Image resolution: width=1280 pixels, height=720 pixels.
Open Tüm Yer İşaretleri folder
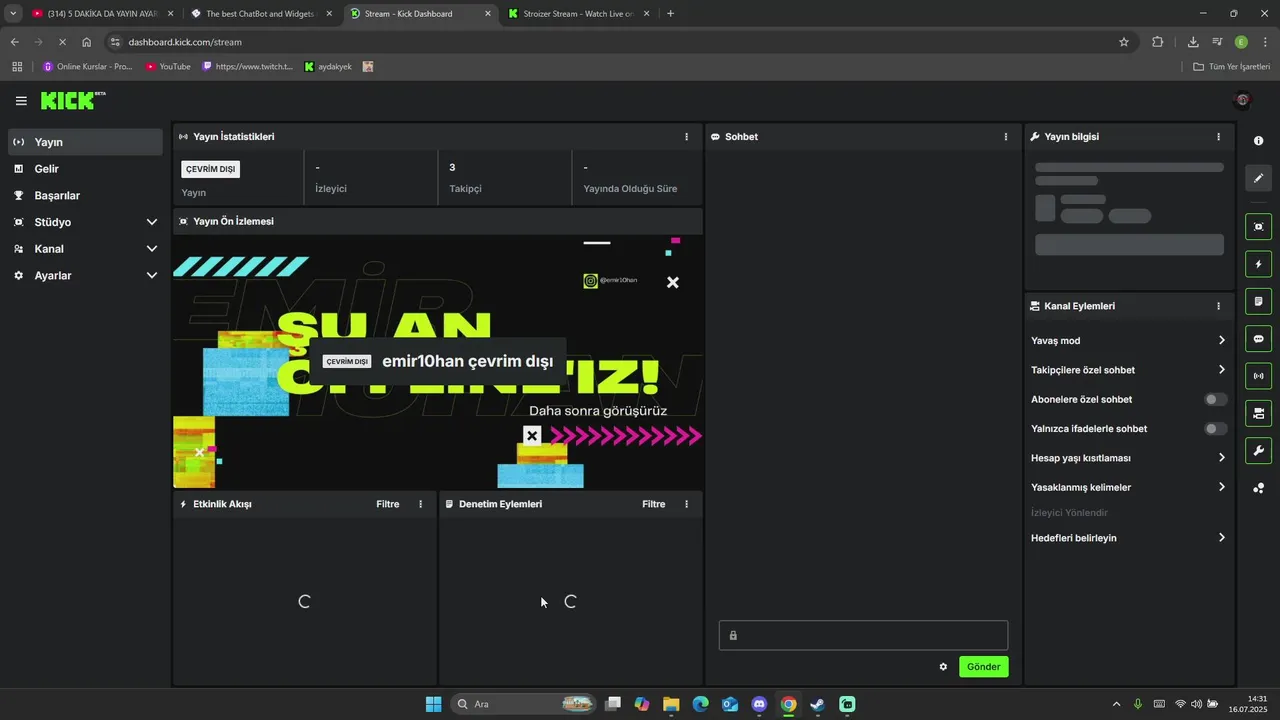point(1232,67)
